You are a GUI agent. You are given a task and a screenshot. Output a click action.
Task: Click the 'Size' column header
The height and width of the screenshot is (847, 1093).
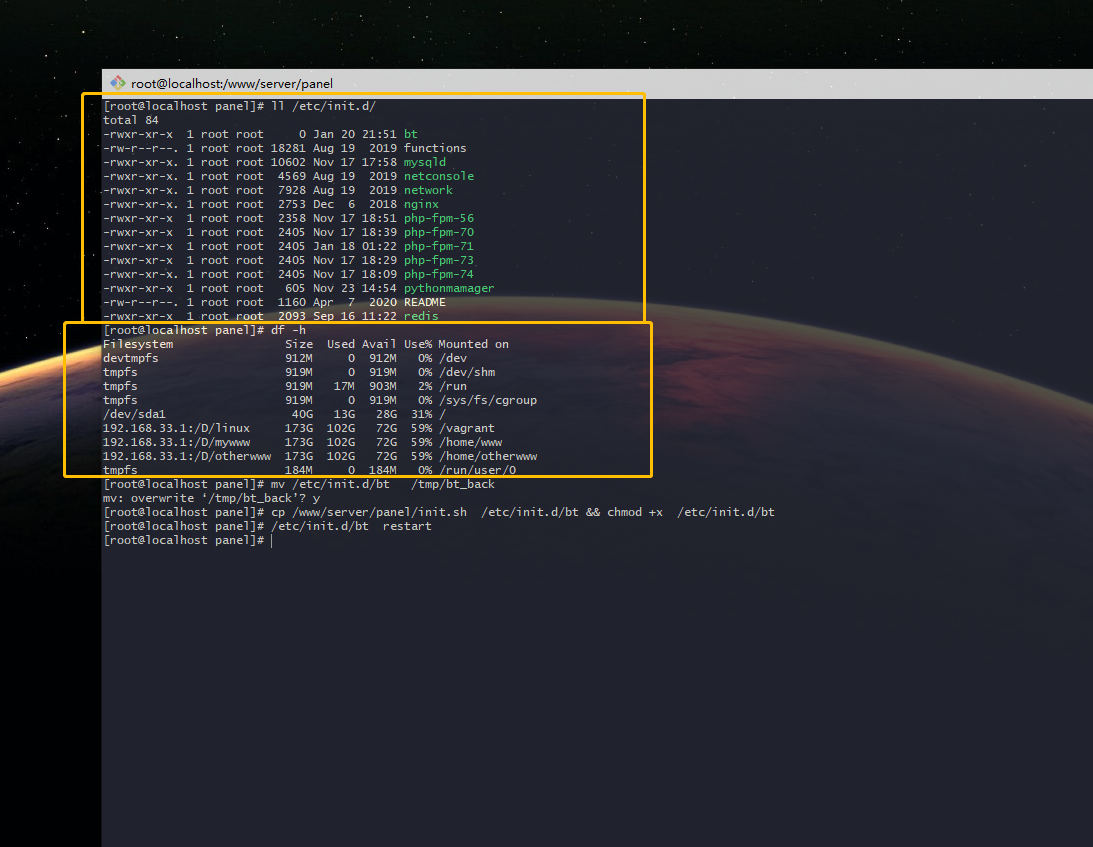tap(298, 344)
